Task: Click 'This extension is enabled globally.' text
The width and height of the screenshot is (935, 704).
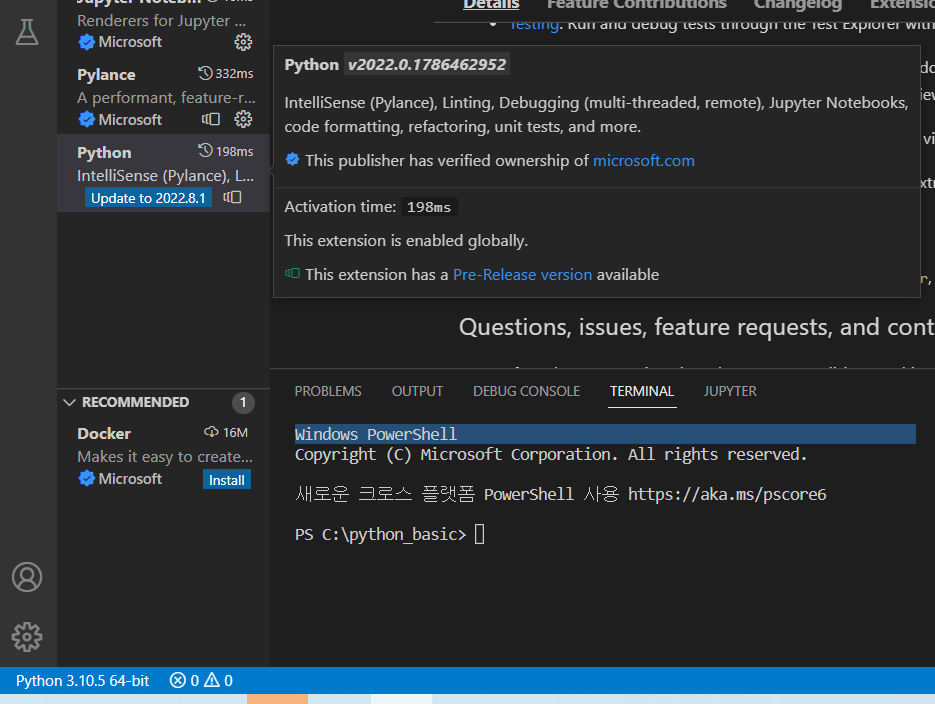Action: (406, 240)
